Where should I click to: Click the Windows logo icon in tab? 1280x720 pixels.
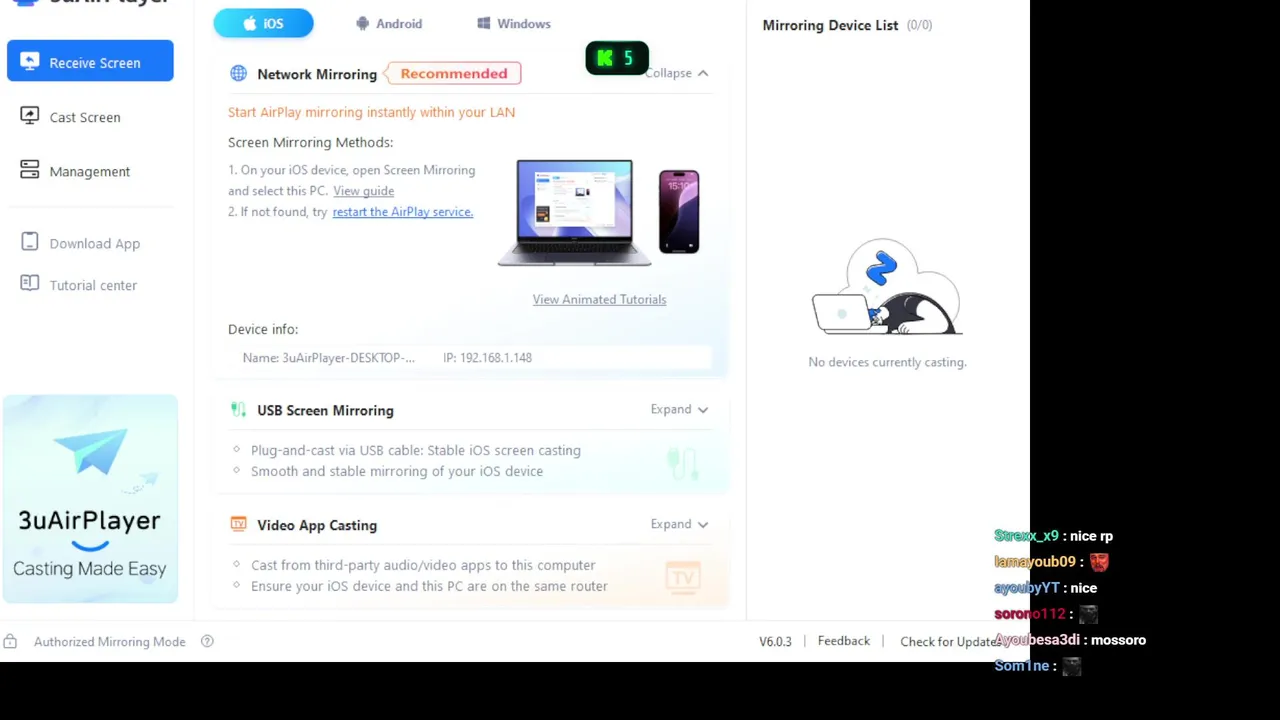[x=483, y=23]
